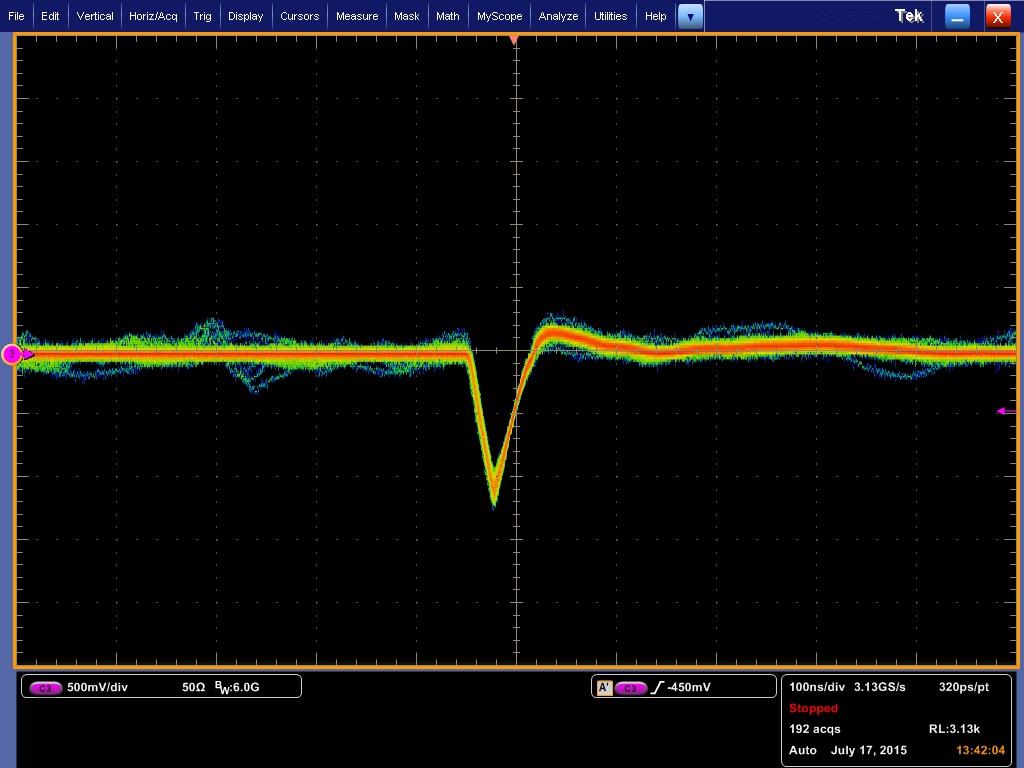
Task: Click the -450mV trigger level readout
Action: tap(689, 688)
